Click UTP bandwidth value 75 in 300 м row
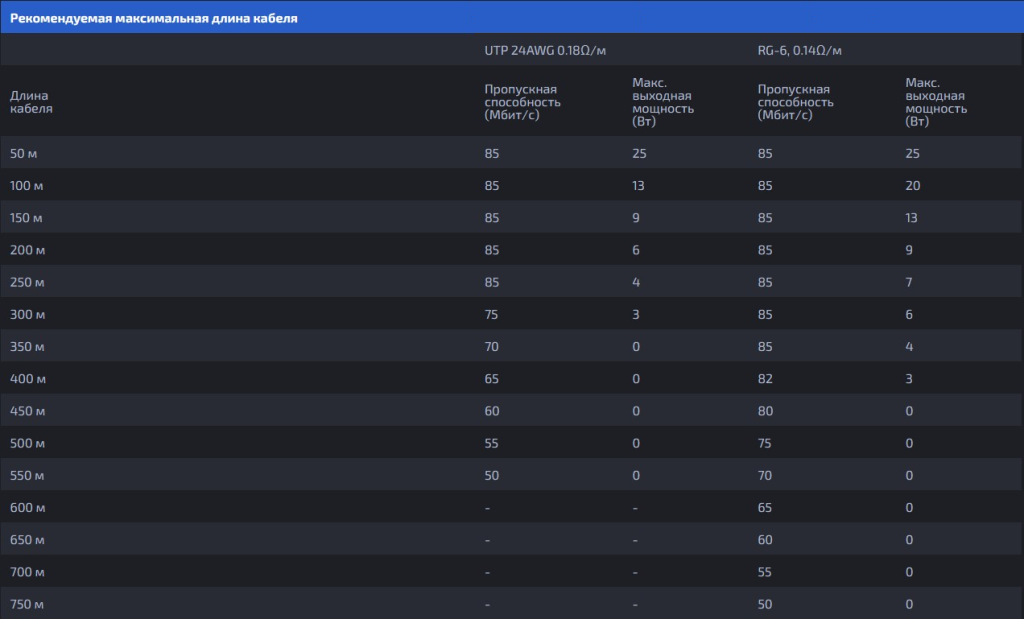 click(491, 315)
